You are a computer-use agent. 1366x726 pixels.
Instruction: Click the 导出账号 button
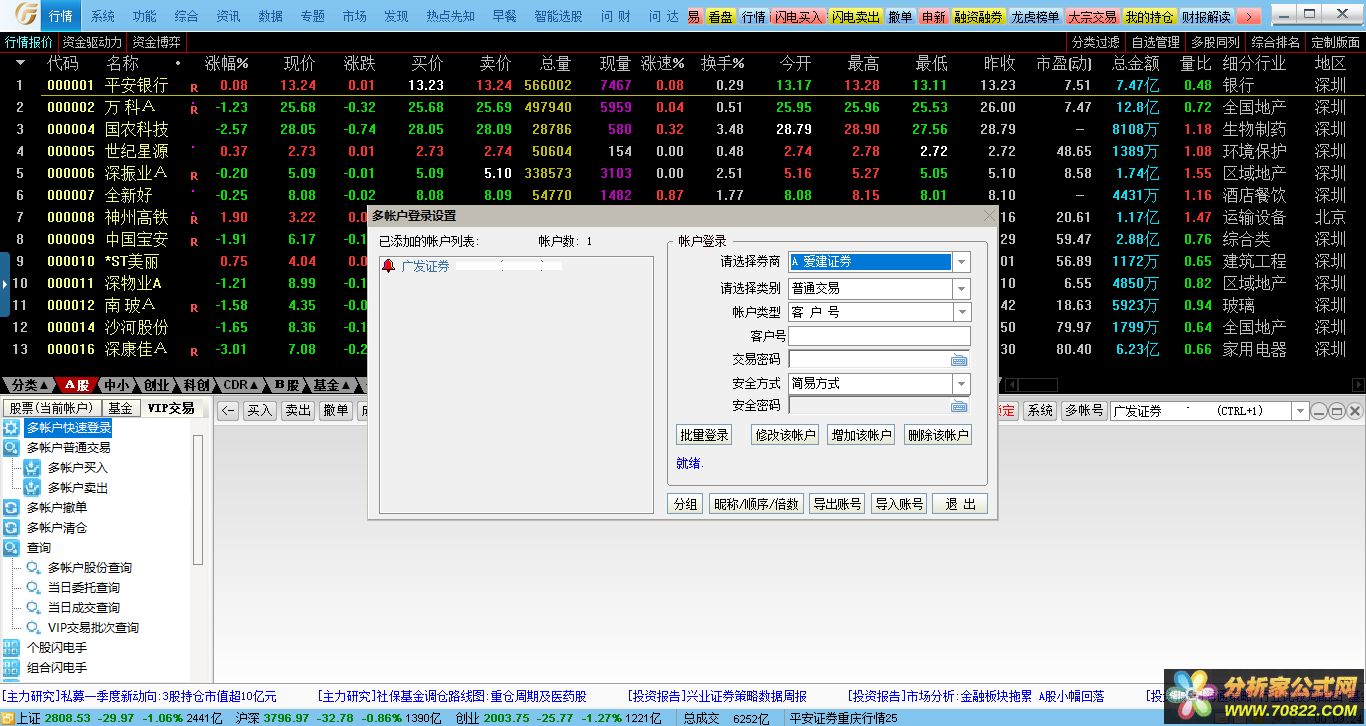coord(836,504)
